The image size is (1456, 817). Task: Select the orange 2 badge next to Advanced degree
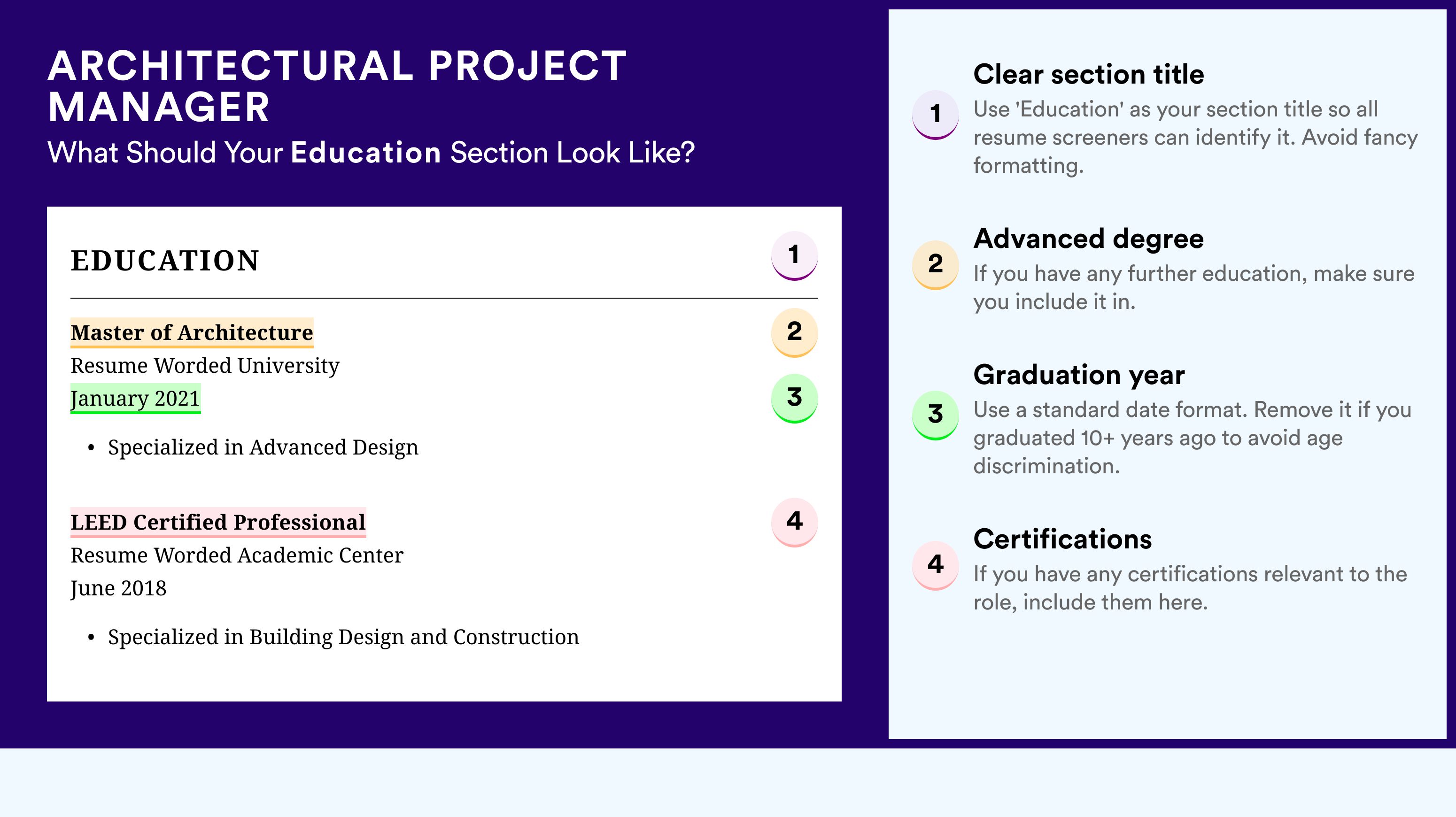[x=936, y=264]
